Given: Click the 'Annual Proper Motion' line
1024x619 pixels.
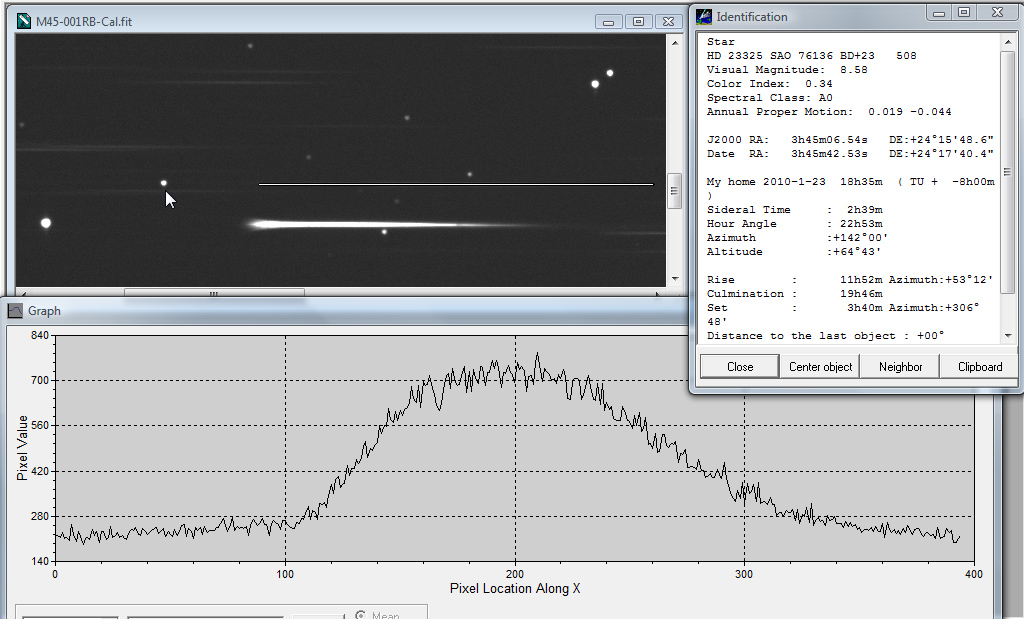Looking at the screenshot, I should coord(829,112).
